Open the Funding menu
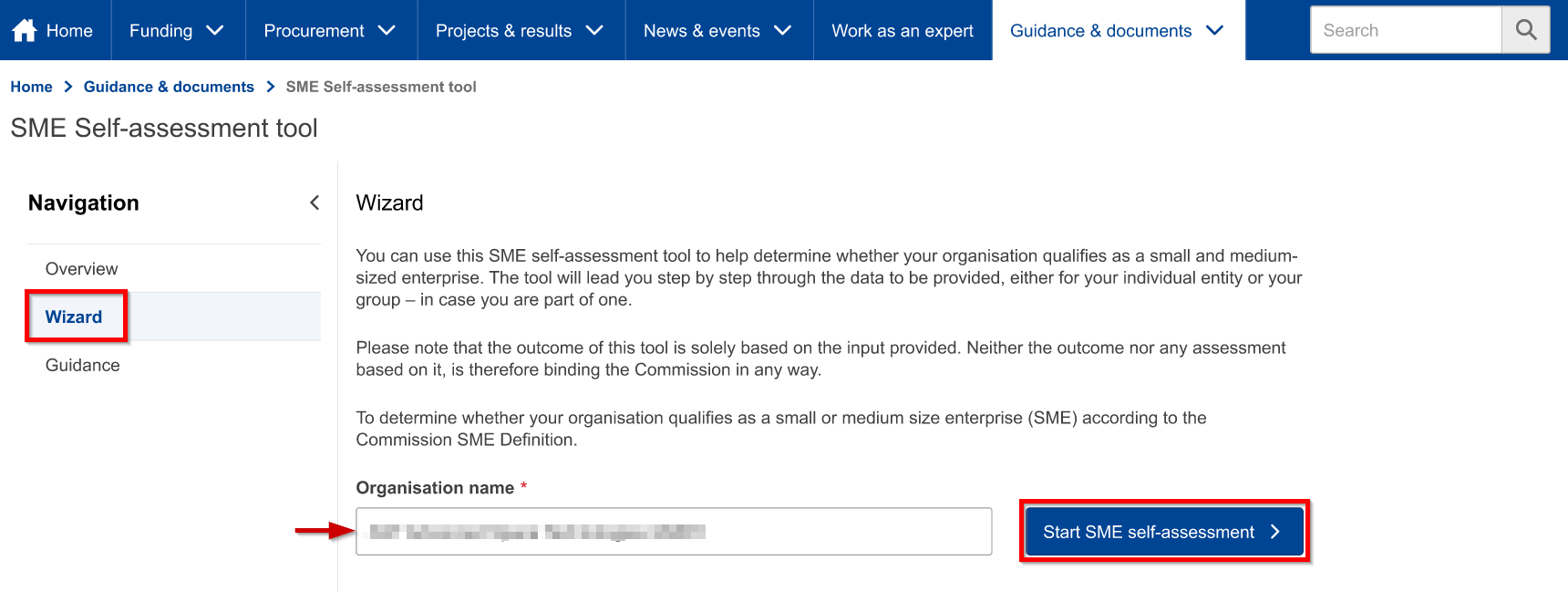The width and height of the screenshot is (1568, 592). 178,30
